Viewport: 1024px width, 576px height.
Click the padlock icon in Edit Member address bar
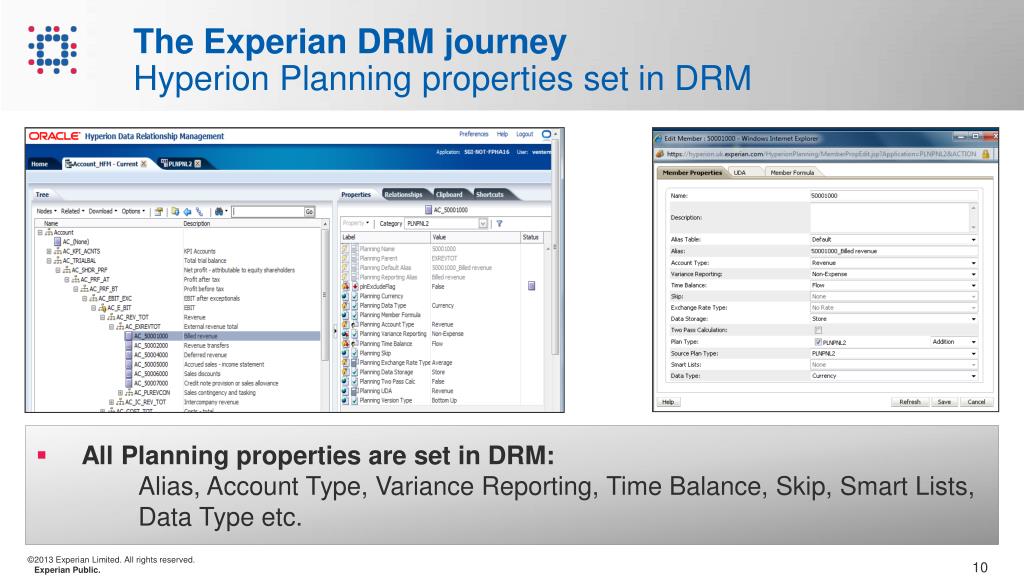[986, 154]
